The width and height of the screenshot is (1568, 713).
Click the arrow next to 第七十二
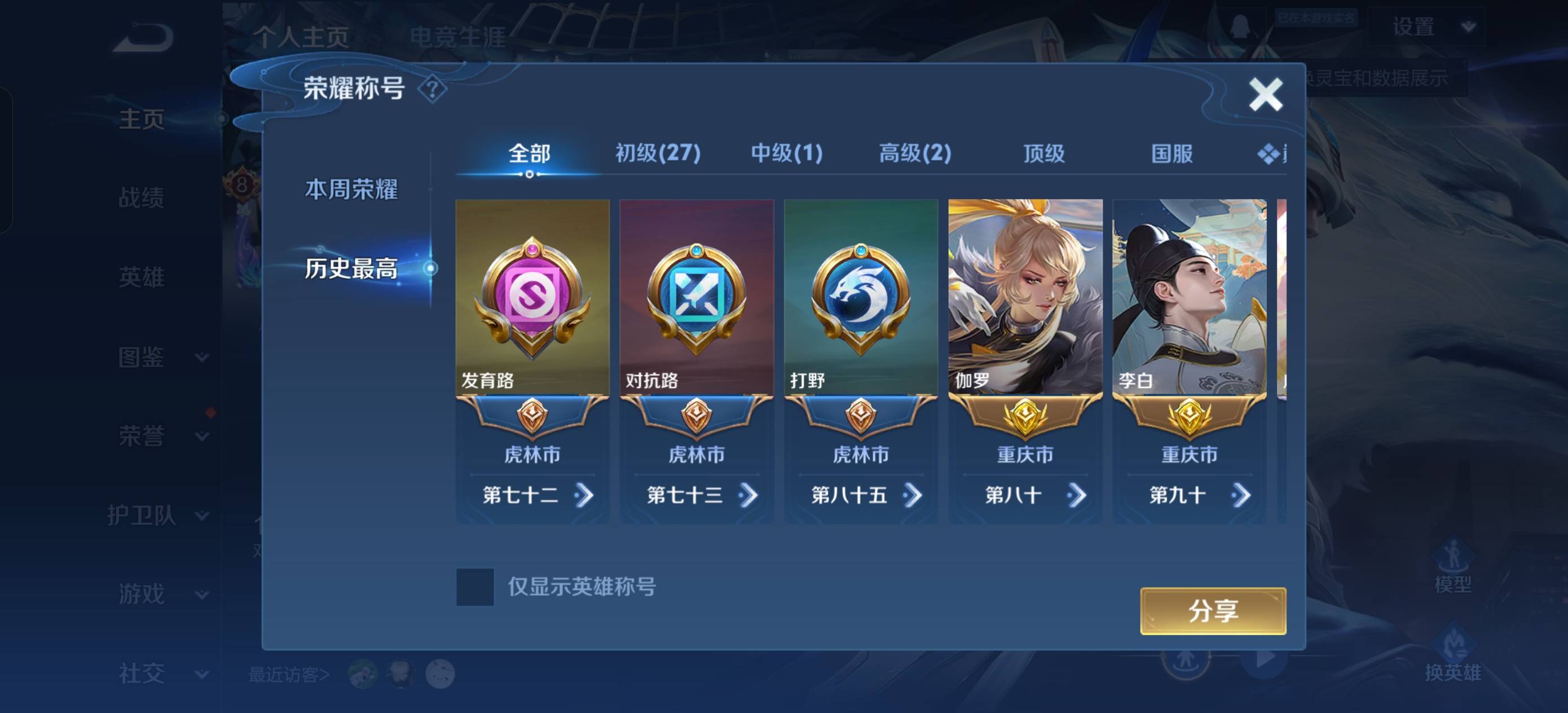pyautogui.click(x=584, y=495)
